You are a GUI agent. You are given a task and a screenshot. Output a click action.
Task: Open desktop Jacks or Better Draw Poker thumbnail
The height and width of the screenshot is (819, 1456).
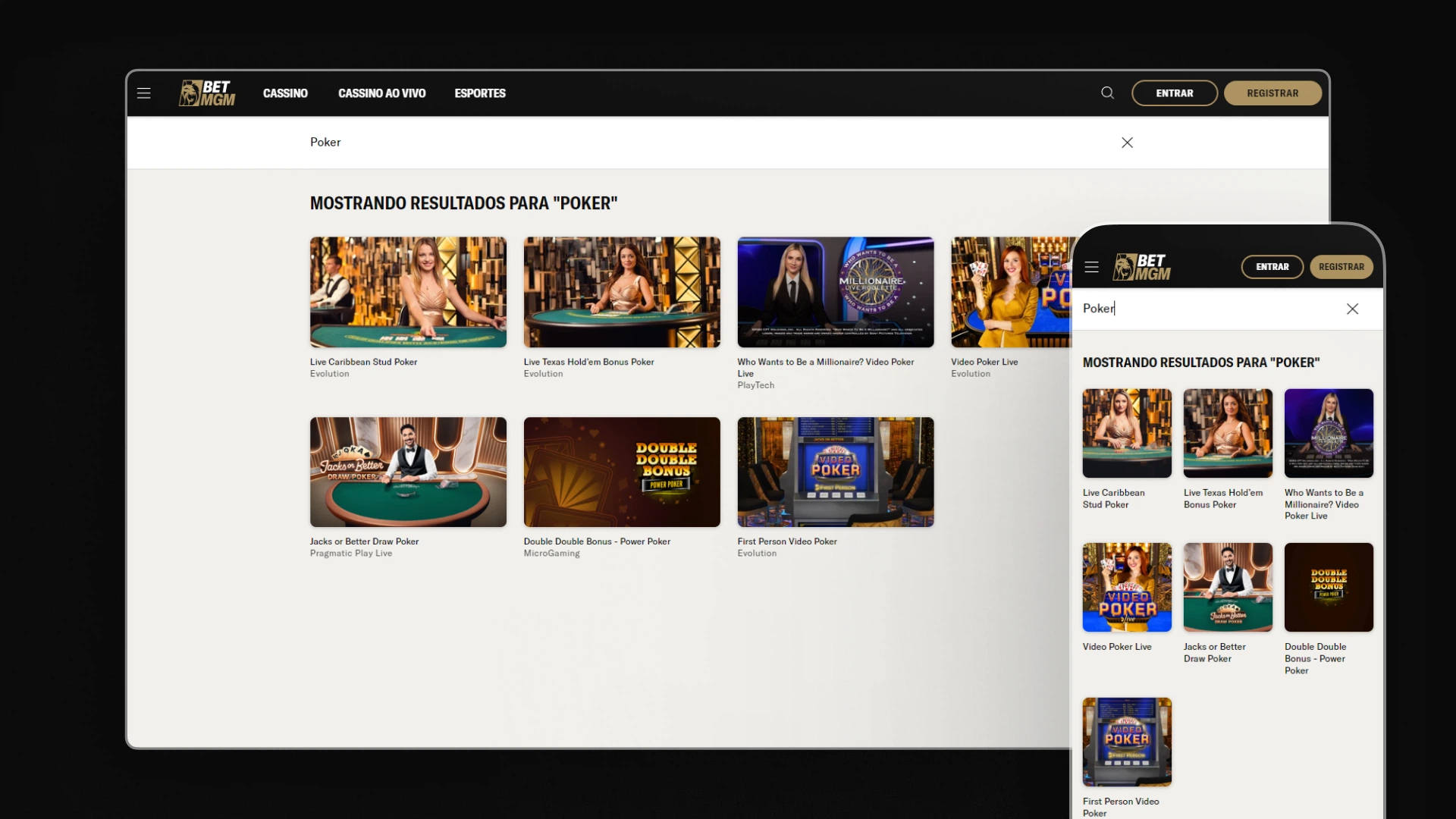[408, 472]
